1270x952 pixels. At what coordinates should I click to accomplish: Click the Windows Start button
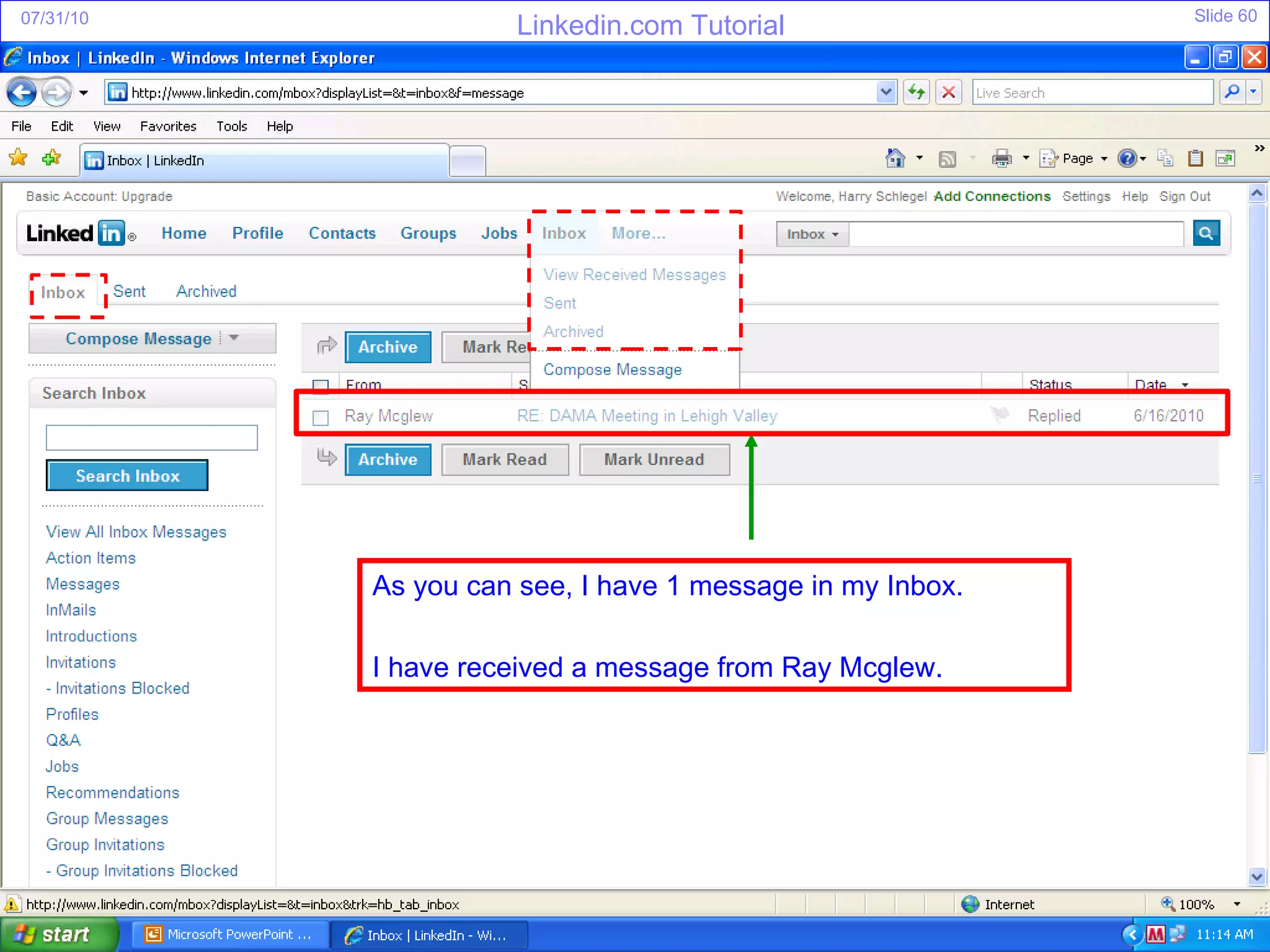pyautogui.click(x=60, y=934)
